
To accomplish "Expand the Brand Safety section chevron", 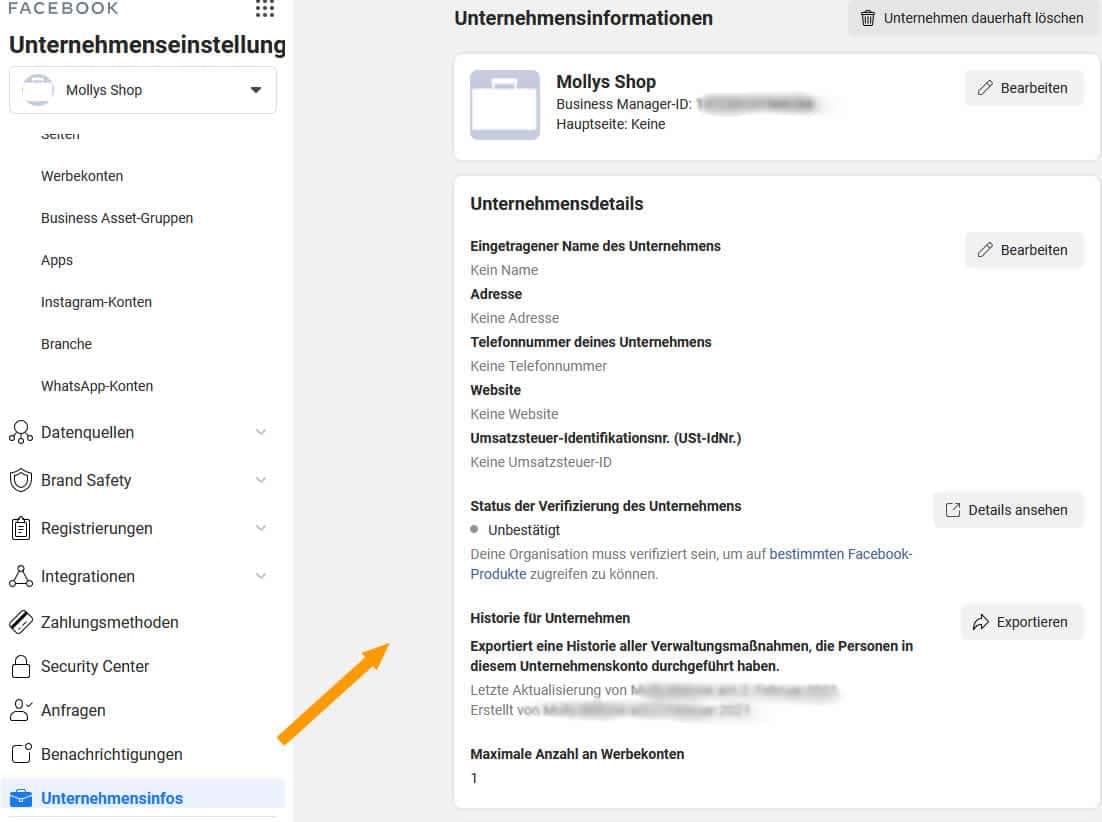I will 261,480.
